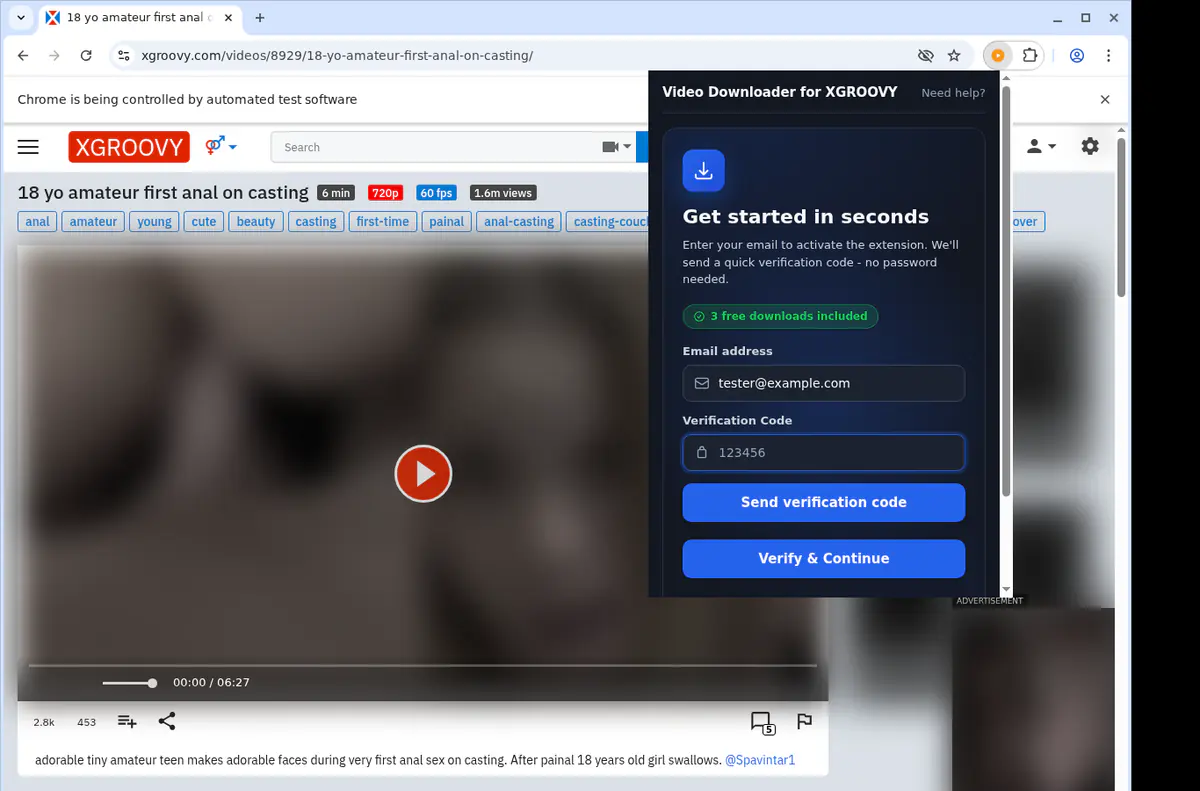Expand the tab search chevron

pos(21,18)
